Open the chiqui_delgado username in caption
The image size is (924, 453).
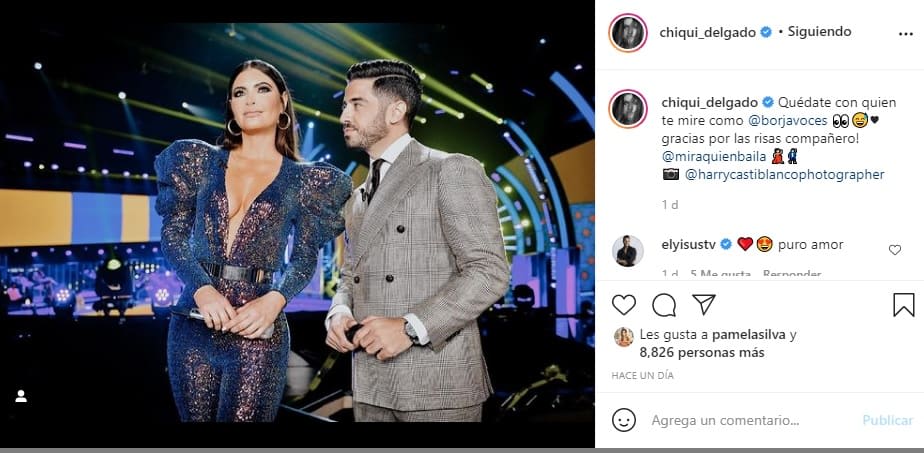(x=710, y=102)
